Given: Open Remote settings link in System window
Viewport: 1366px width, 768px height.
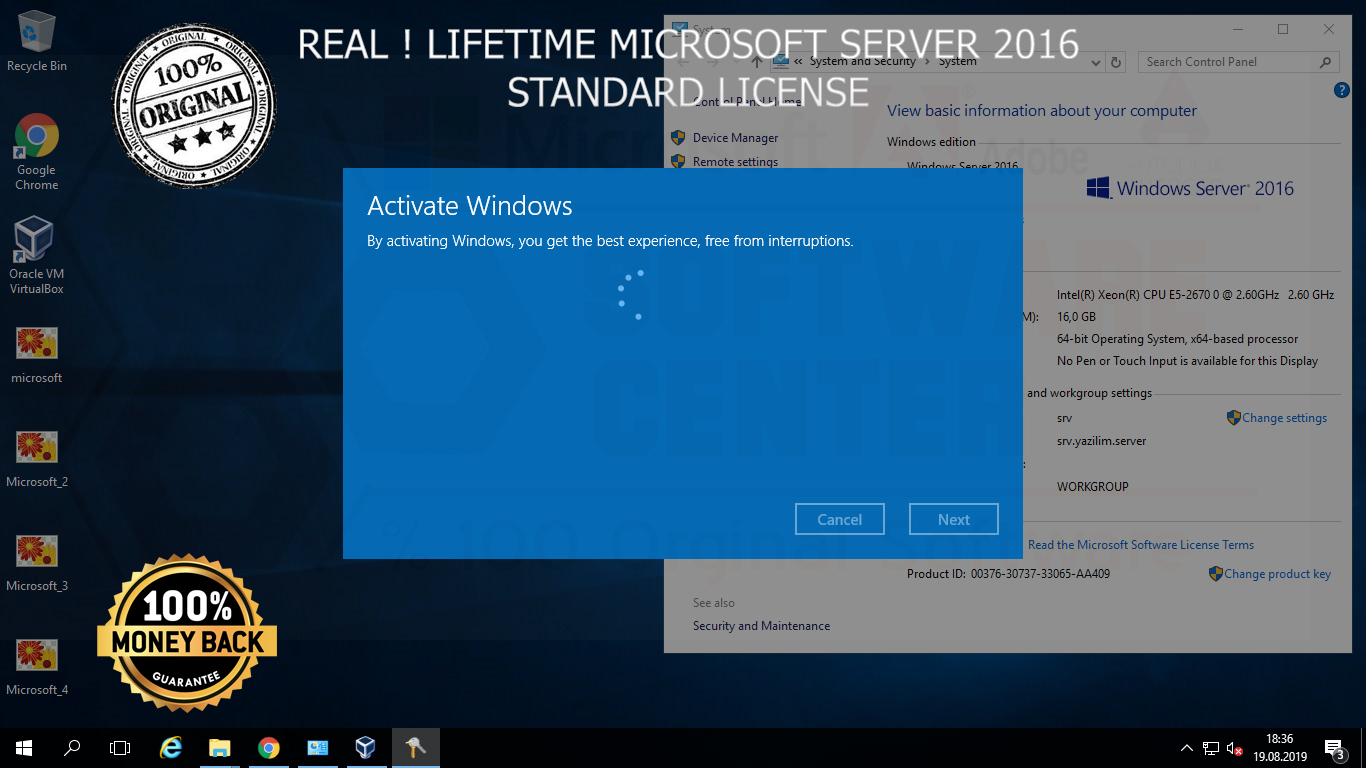Looking at the screenshot, I should (x=735, y=161).
